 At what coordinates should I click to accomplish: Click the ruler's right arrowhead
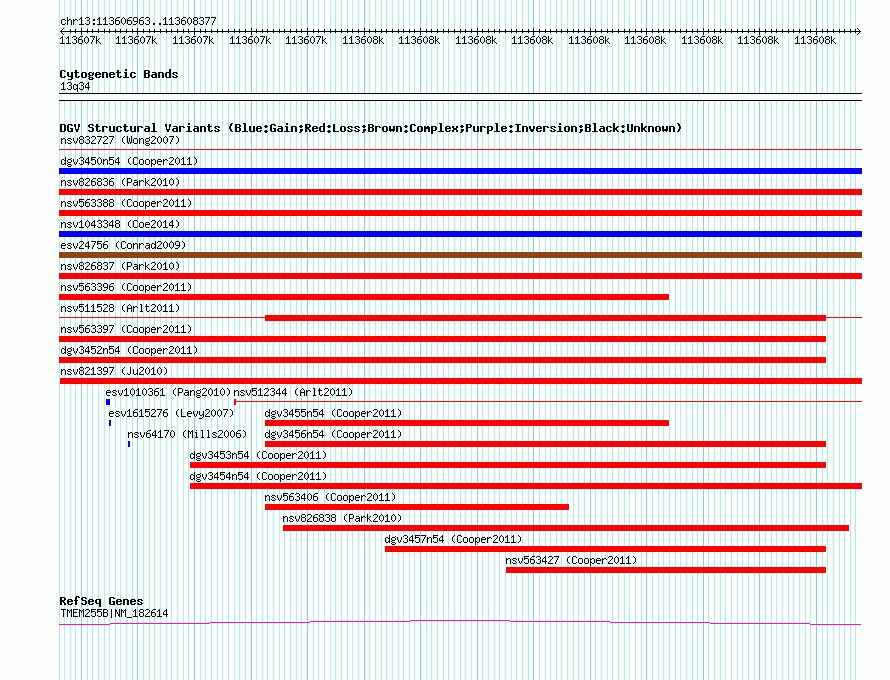[x=859, y=31]
